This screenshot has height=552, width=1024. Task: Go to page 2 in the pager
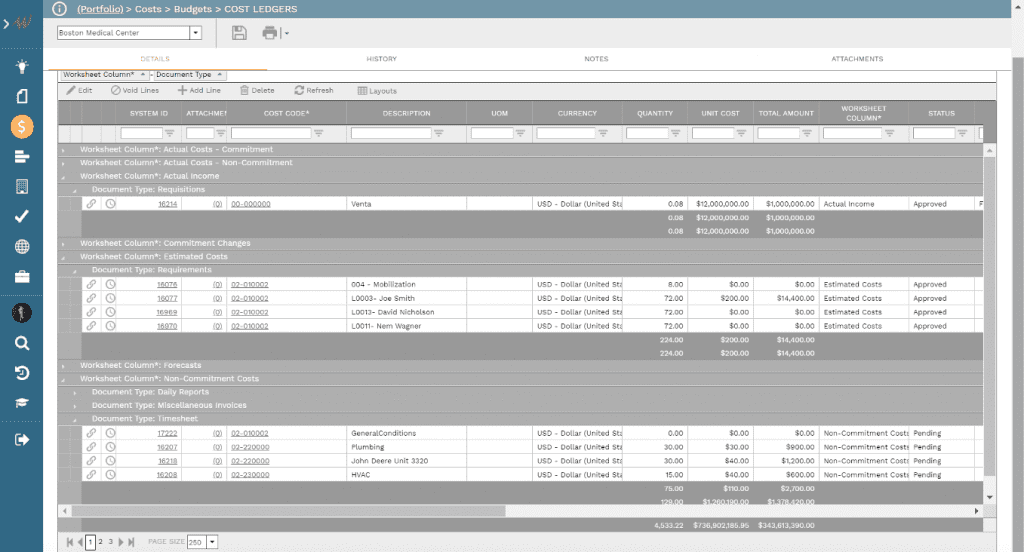tap(101, 542)
